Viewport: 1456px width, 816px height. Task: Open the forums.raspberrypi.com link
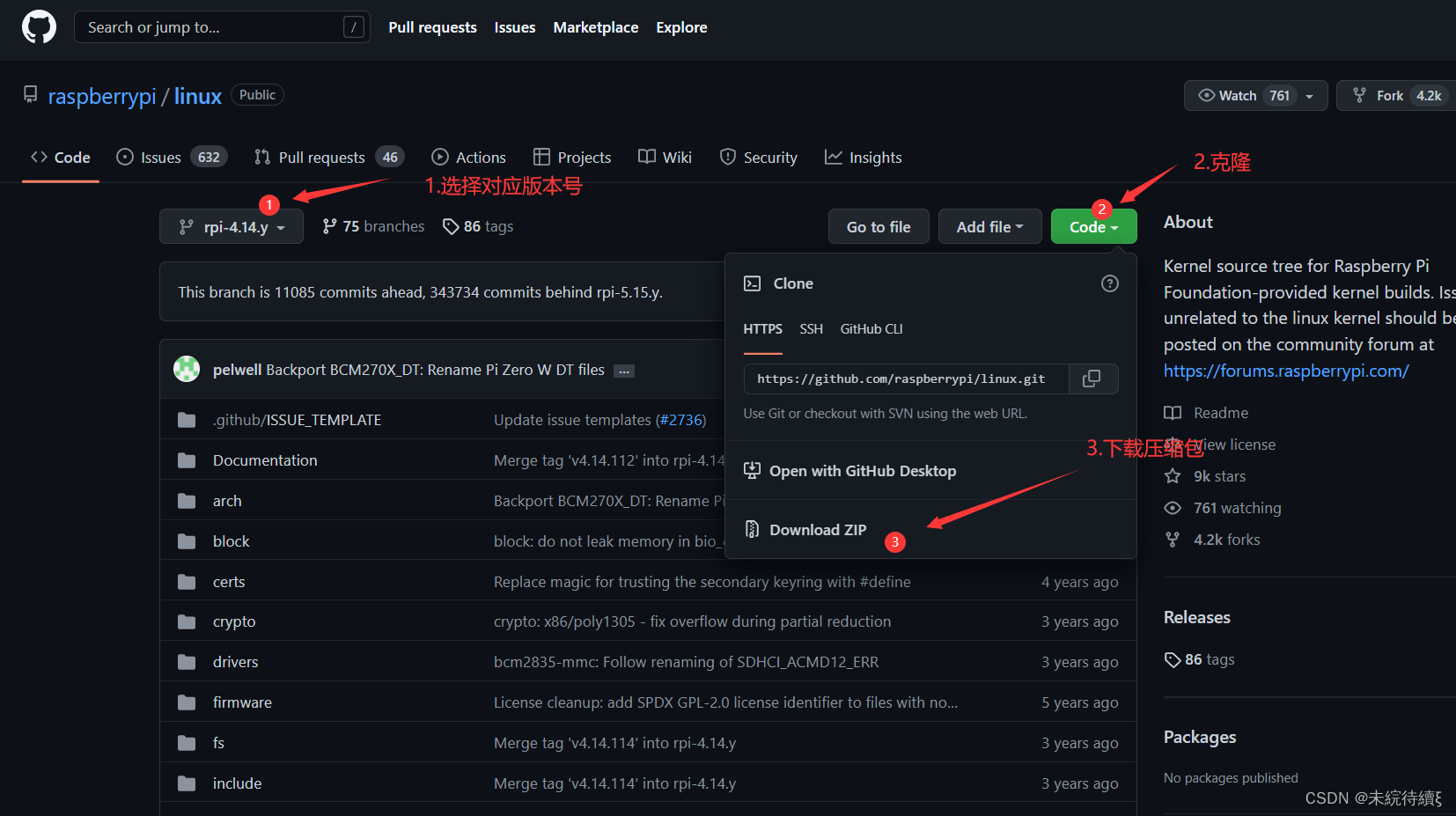coord(1286,371)
